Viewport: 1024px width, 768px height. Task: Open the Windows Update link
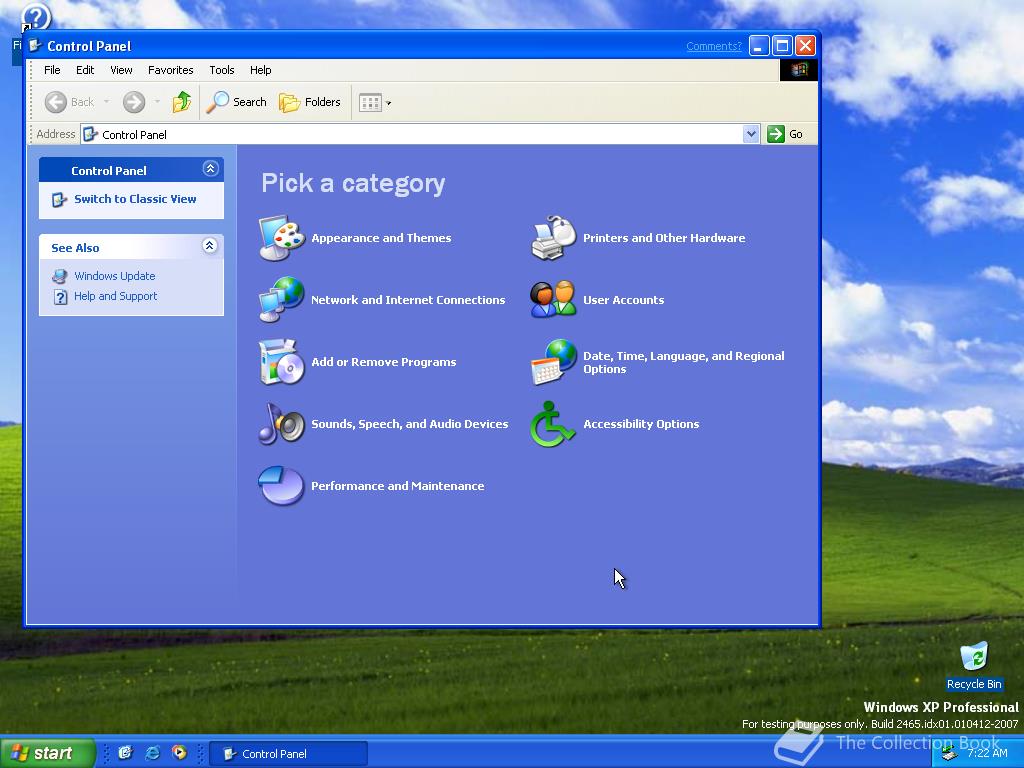114,276
